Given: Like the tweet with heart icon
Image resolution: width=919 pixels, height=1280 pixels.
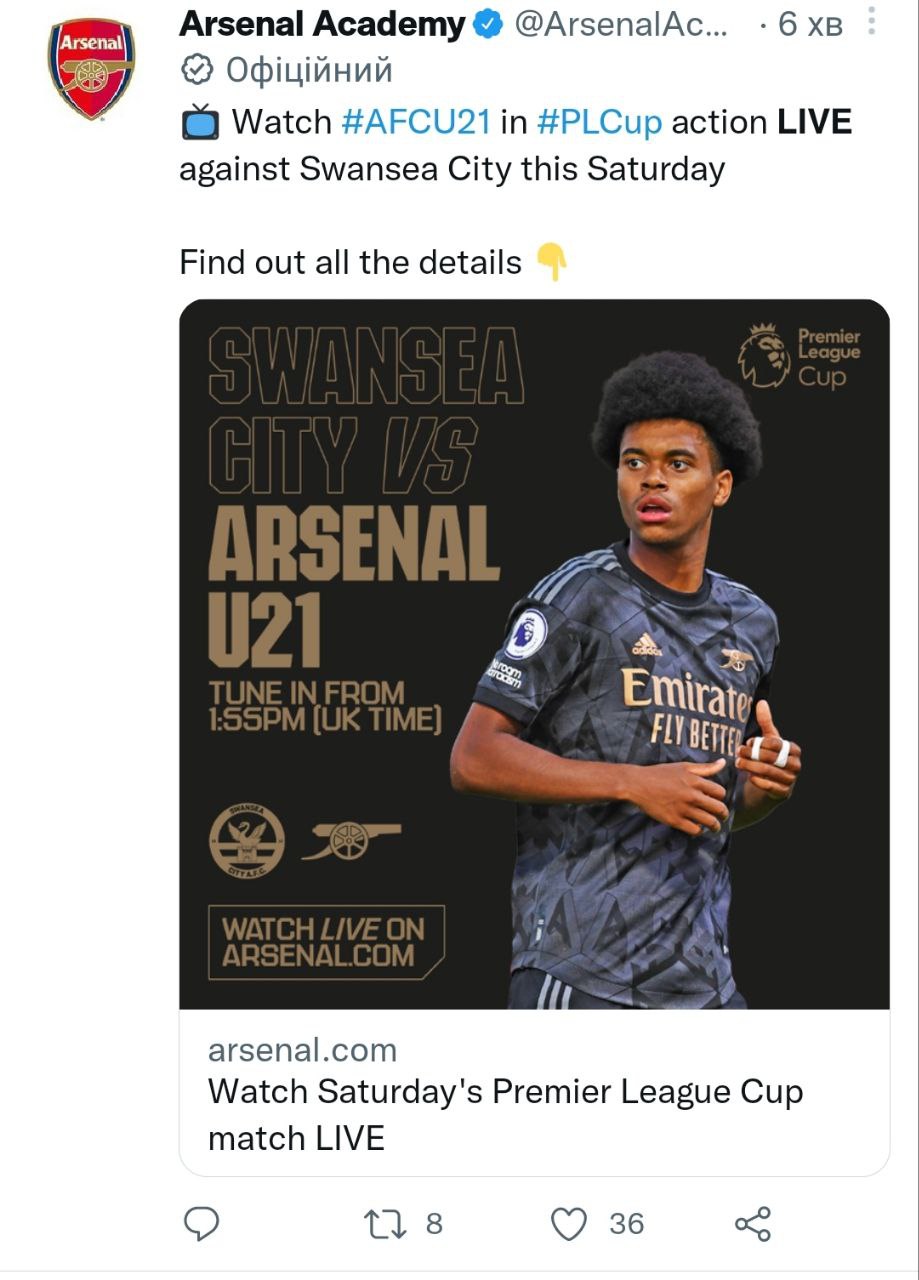Looking at the screenshot, I should pos(570,1223).
